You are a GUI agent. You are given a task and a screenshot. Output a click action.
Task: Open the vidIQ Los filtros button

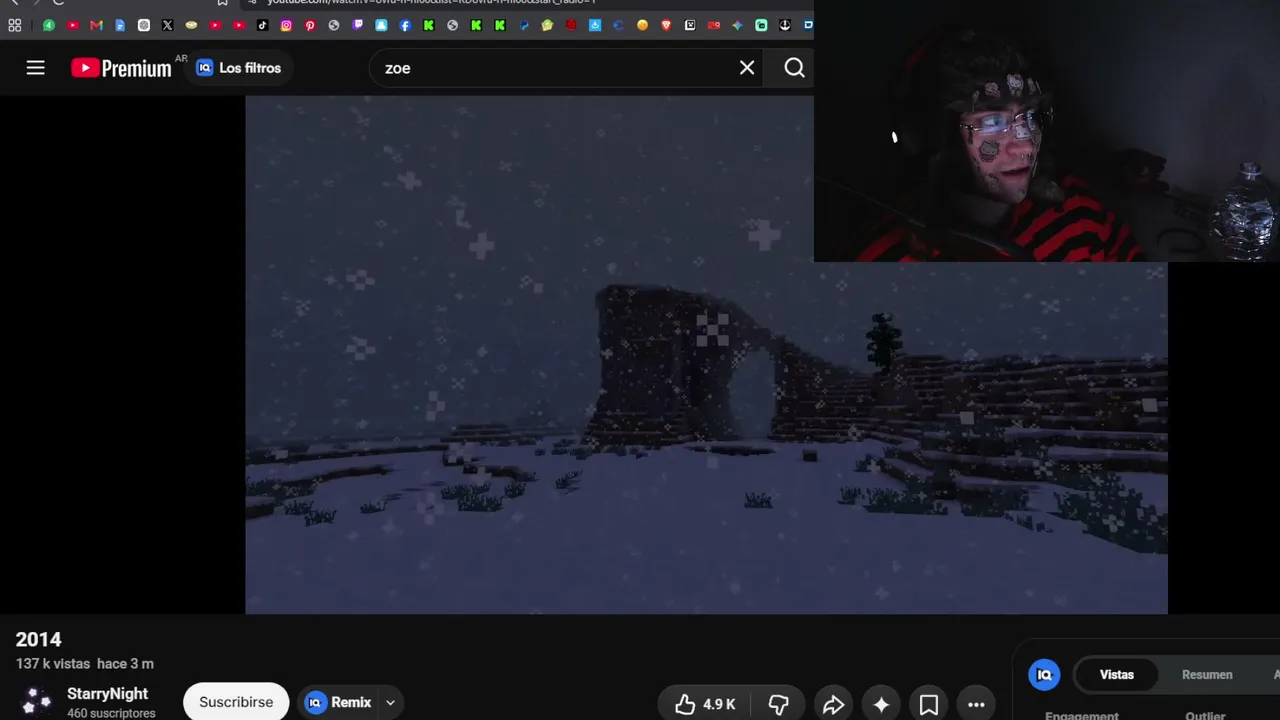click(239, 68)
